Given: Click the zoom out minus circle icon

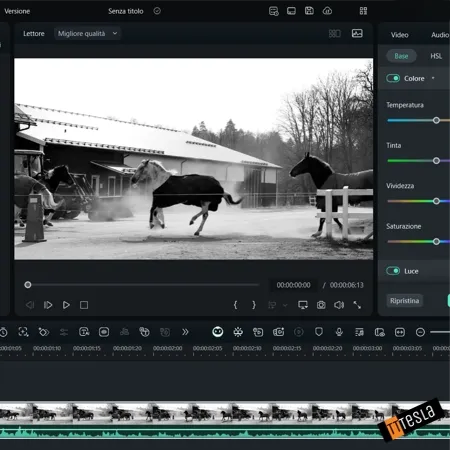Looking at the screenshot, I should click(x=420, y=332).
